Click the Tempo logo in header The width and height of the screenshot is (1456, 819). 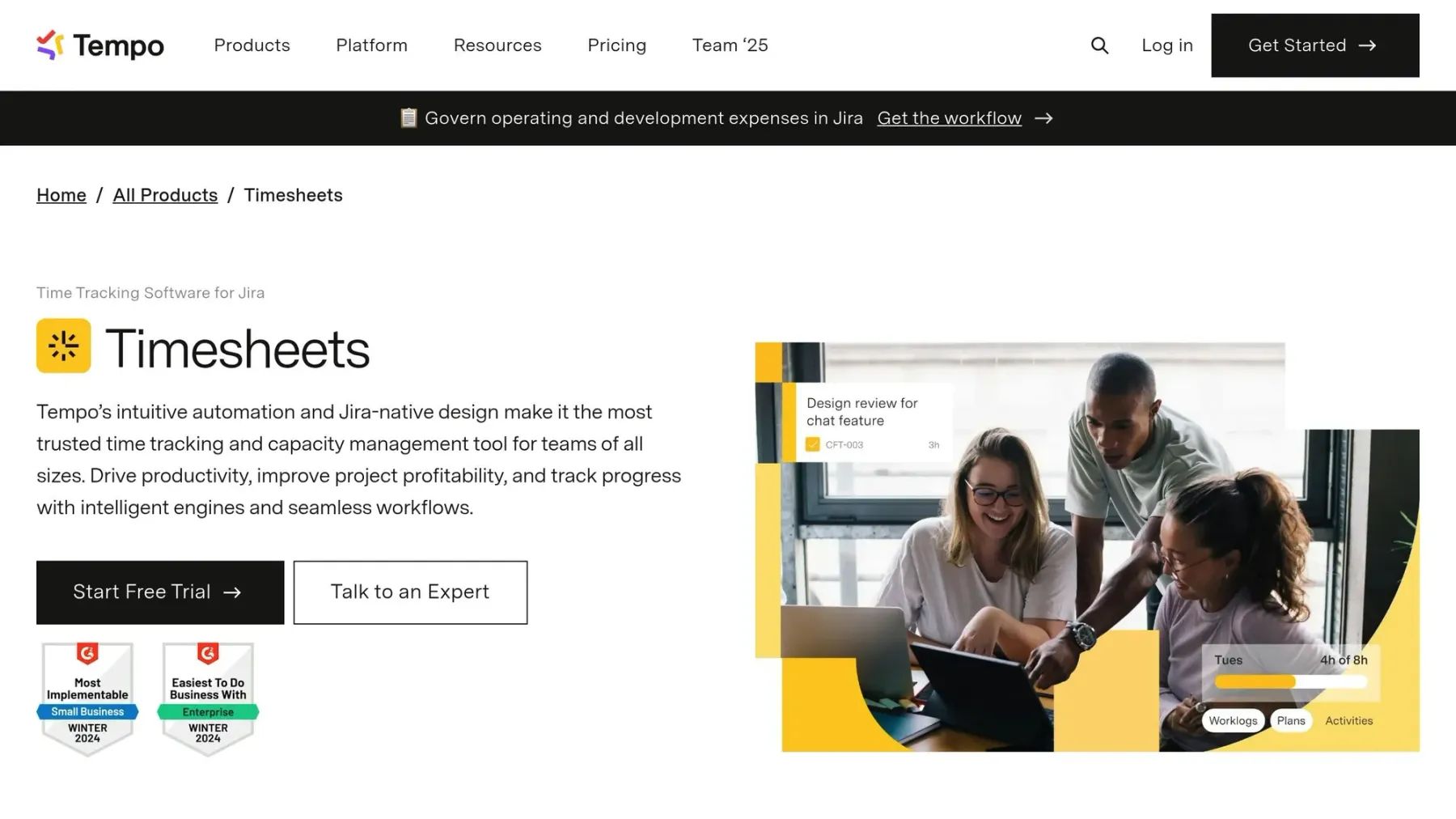click(x=100, y=45)
